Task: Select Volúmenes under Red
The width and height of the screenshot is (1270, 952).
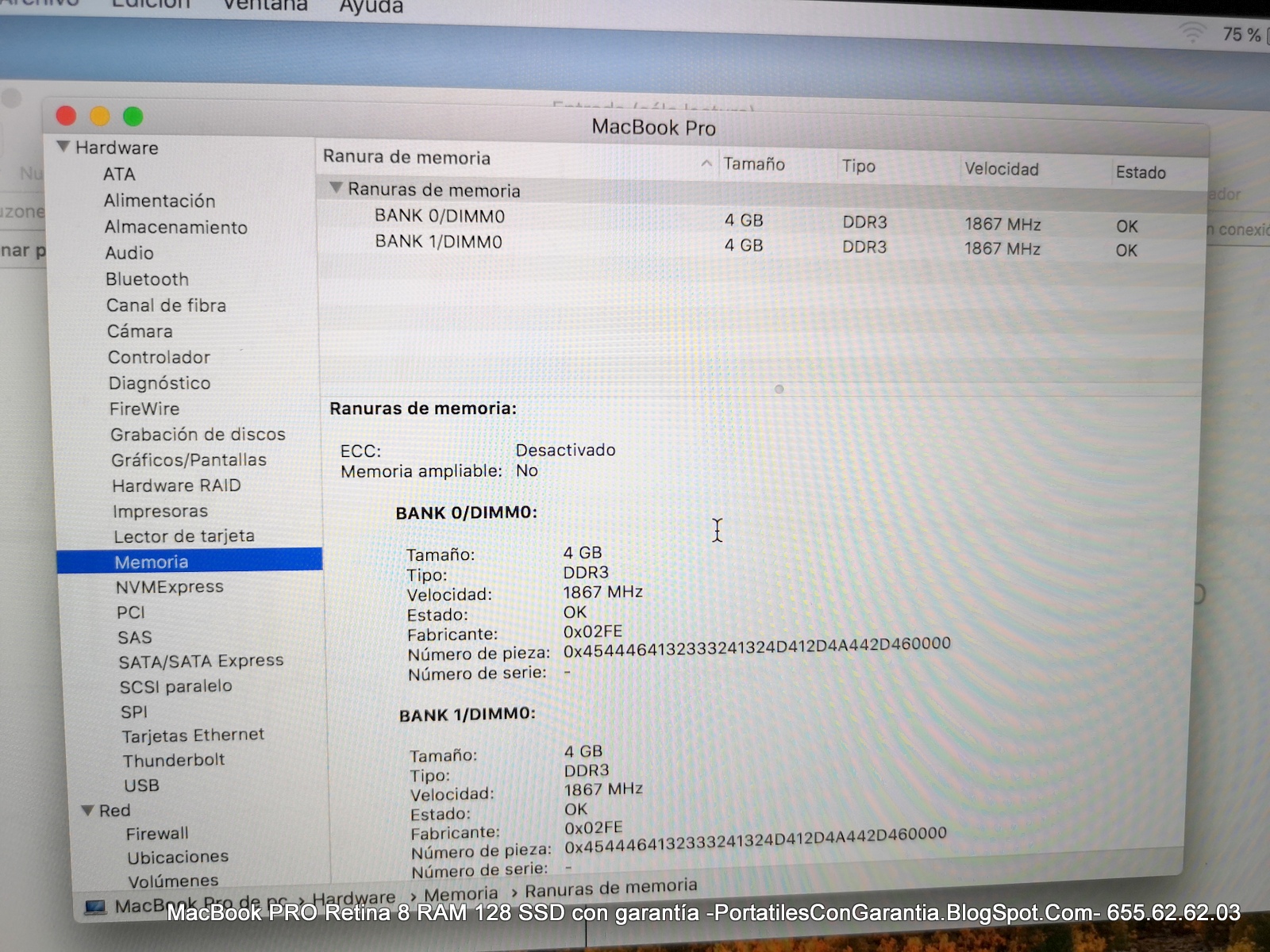Action: coord(173,881)
